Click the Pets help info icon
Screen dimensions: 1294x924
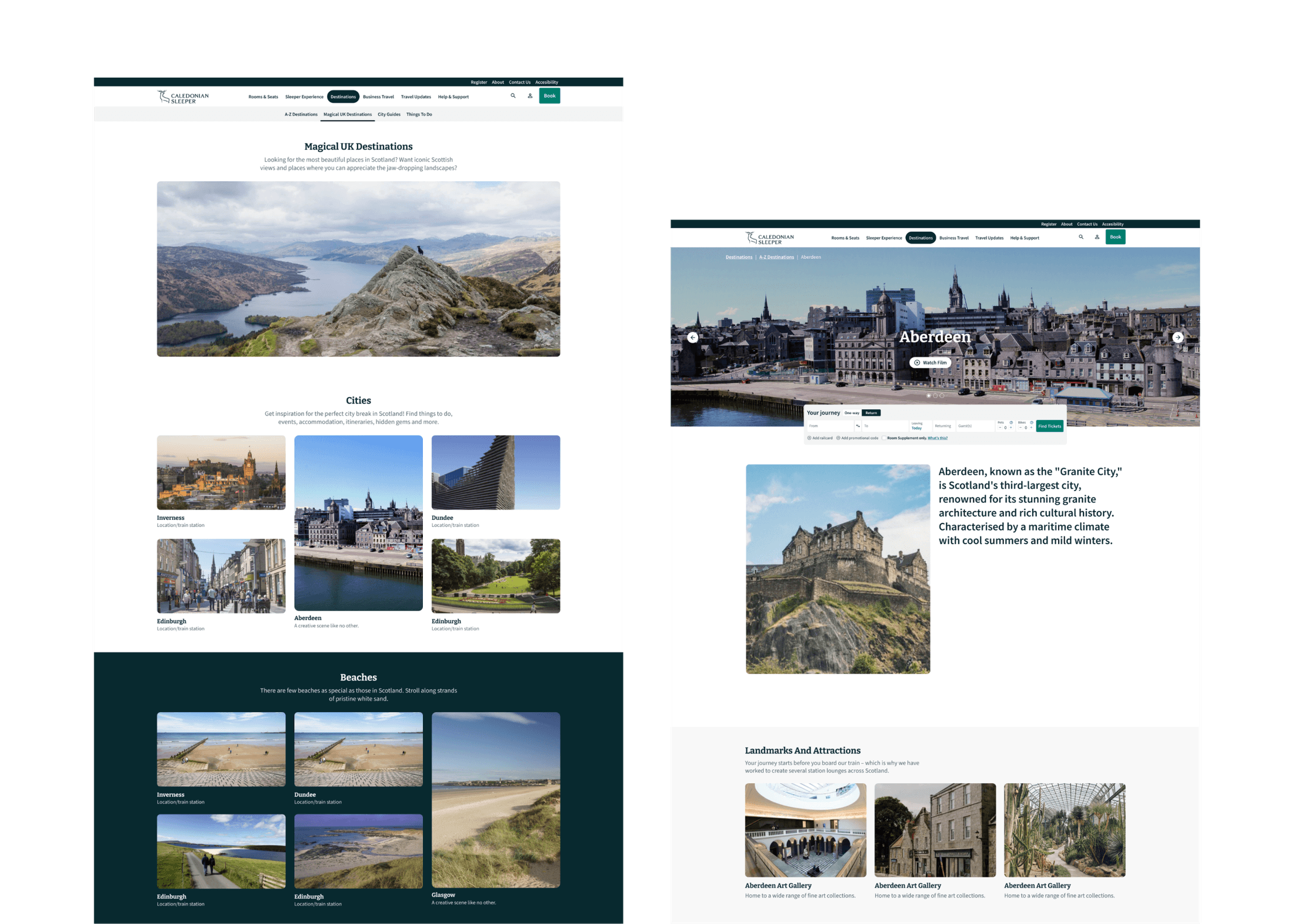click(1011, 422)
